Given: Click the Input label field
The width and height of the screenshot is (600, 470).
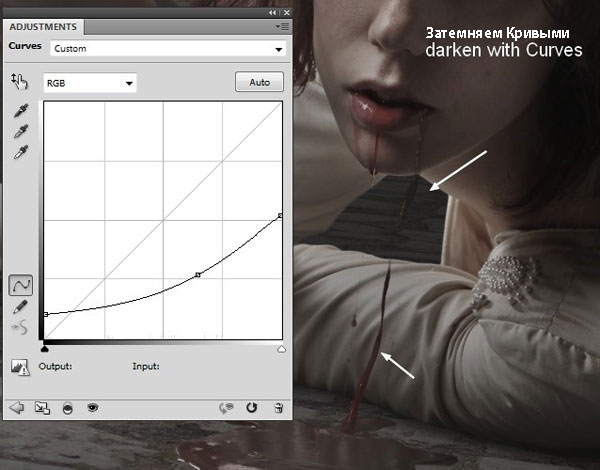Looking at the screenshot, I should [146, 366].
